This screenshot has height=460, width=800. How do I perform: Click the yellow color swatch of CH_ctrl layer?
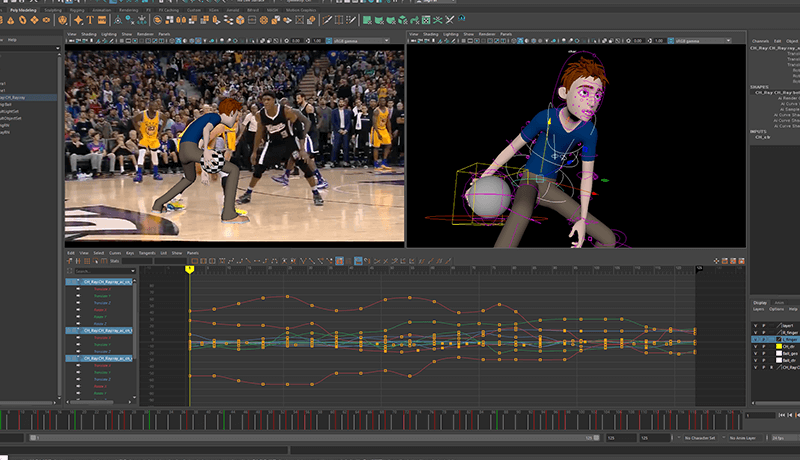[779, 346]
